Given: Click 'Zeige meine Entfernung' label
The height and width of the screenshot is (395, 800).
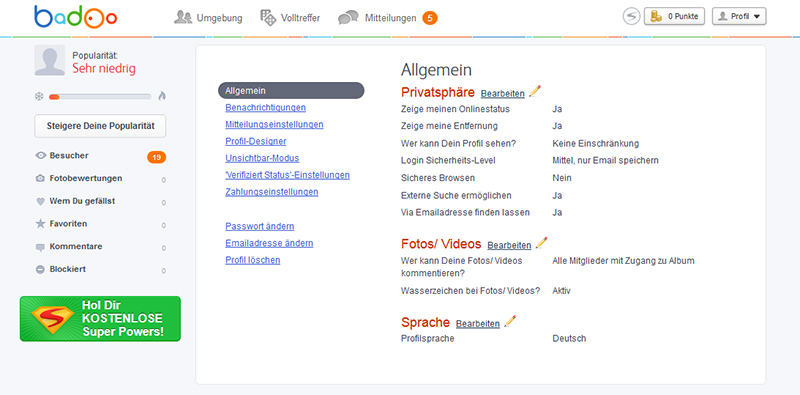Looking at the screenshot, I should coord(449,126).
